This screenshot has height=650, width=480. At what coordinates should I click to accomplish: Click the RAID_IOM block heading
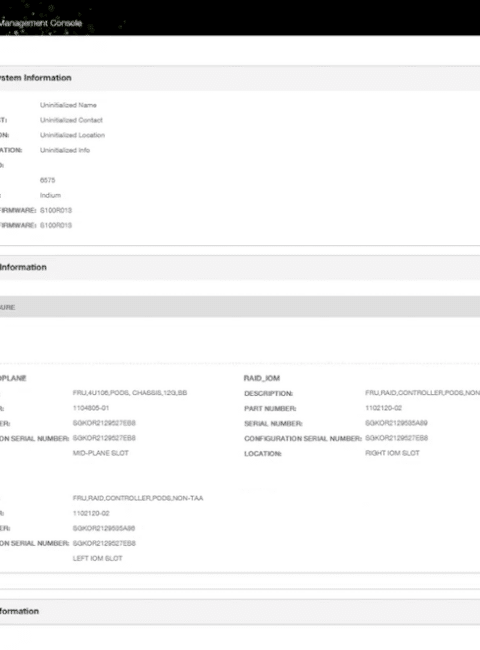(x=262, y=378)
